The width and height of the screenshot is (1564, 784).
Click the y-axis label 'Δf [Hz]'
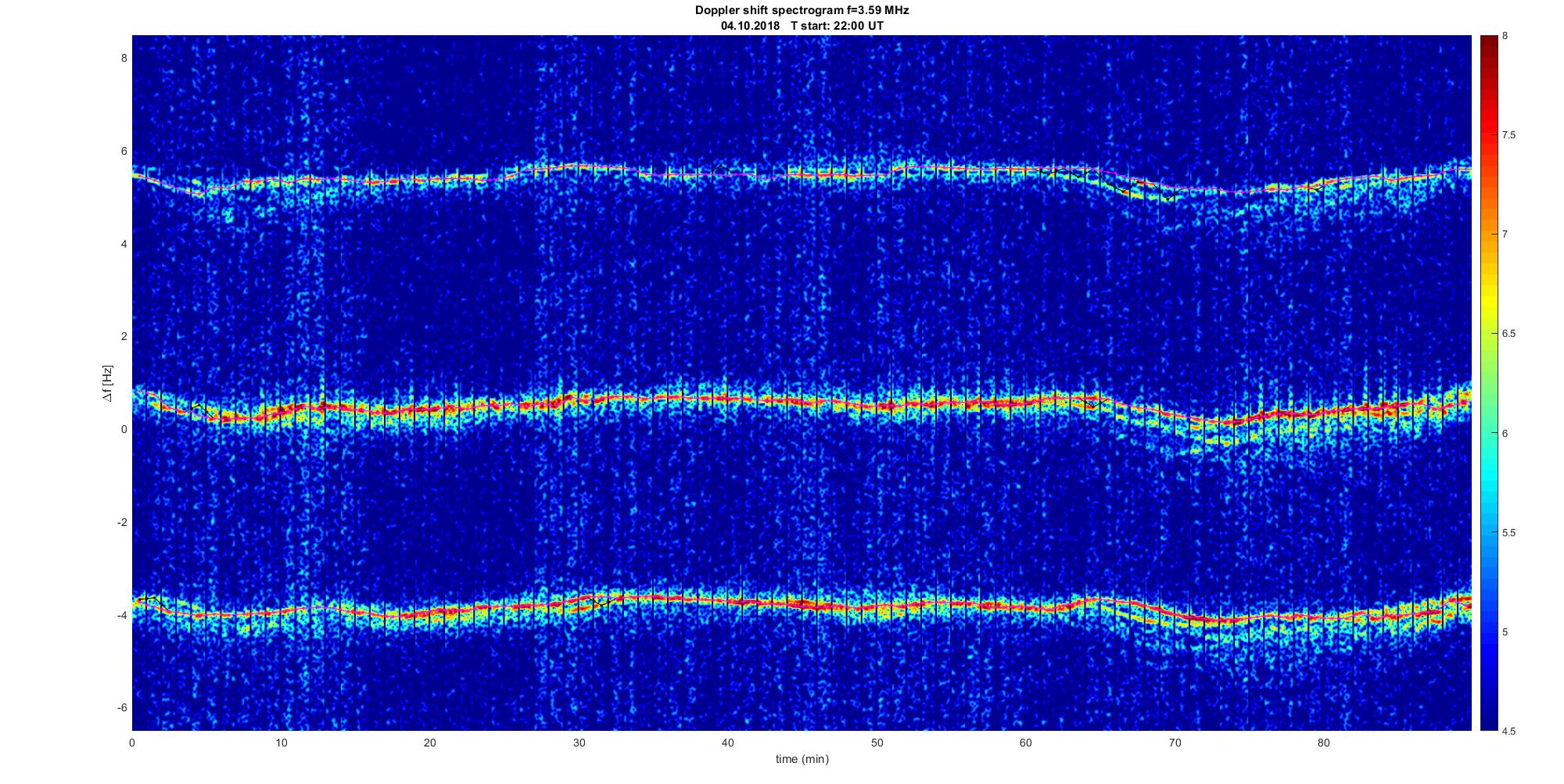click(108, 384)
